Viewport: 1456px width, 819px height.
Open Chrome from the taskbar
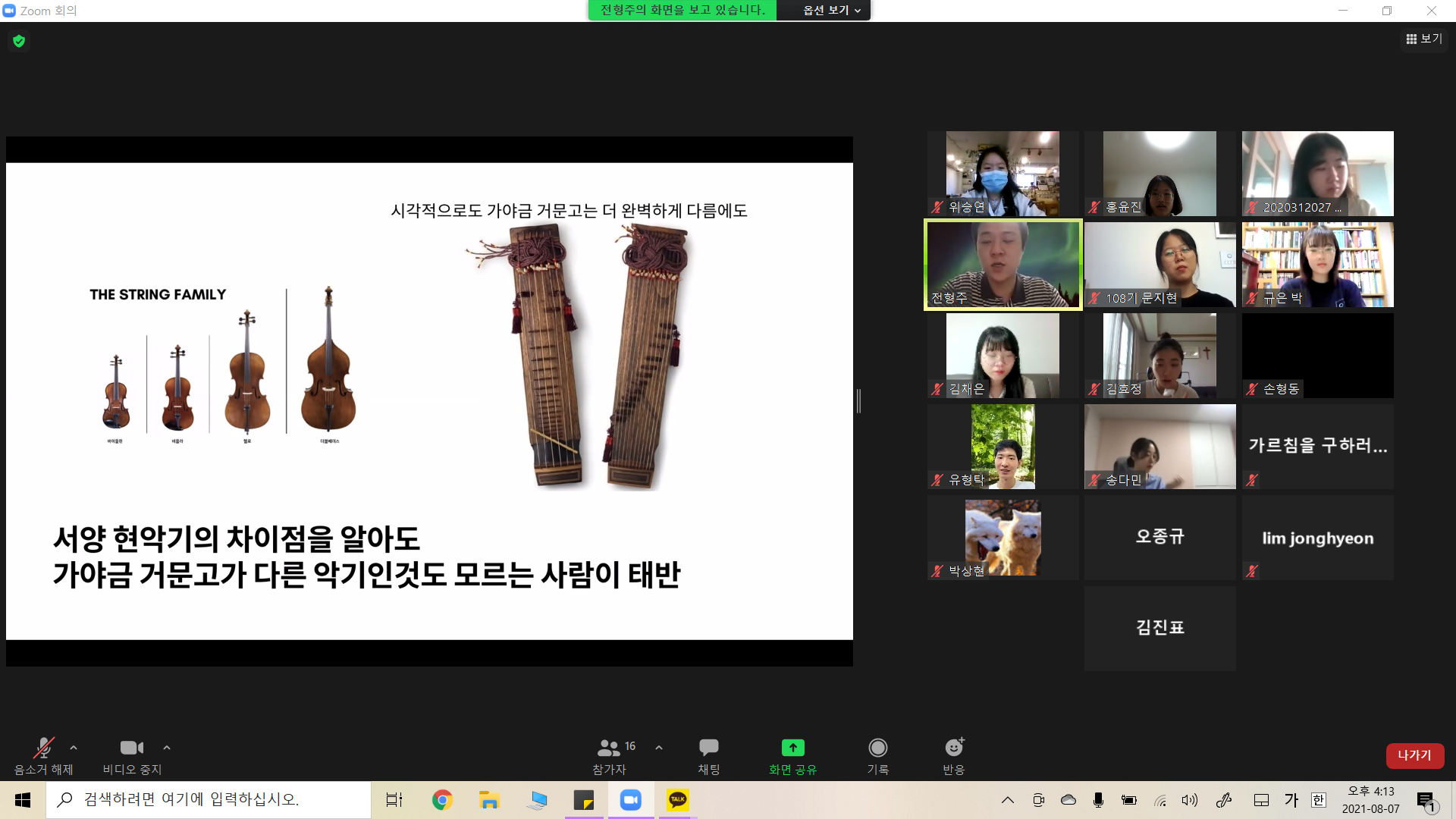[x=442, y=800]
